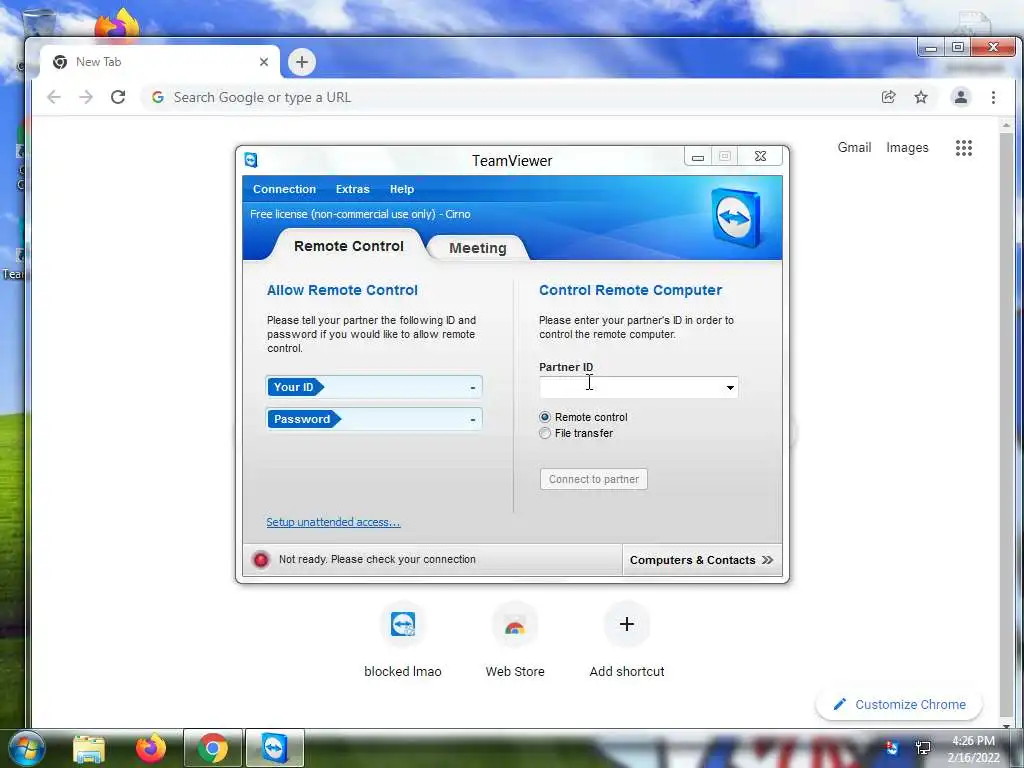Close the New Tab tab
The height and width of the screenshot is (768, 1024).
coord(264,62)
